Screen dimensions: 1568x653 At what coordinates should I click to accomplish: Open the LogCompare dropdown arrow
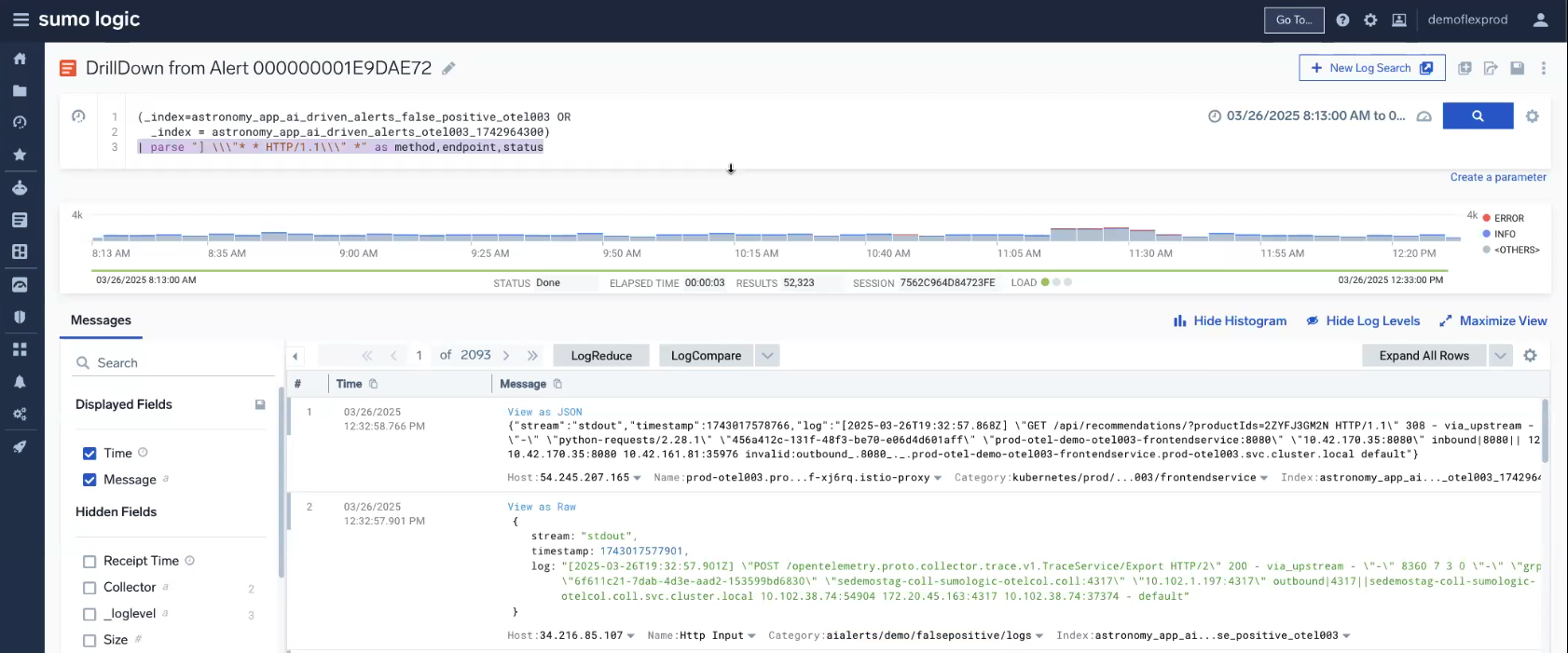767,356
